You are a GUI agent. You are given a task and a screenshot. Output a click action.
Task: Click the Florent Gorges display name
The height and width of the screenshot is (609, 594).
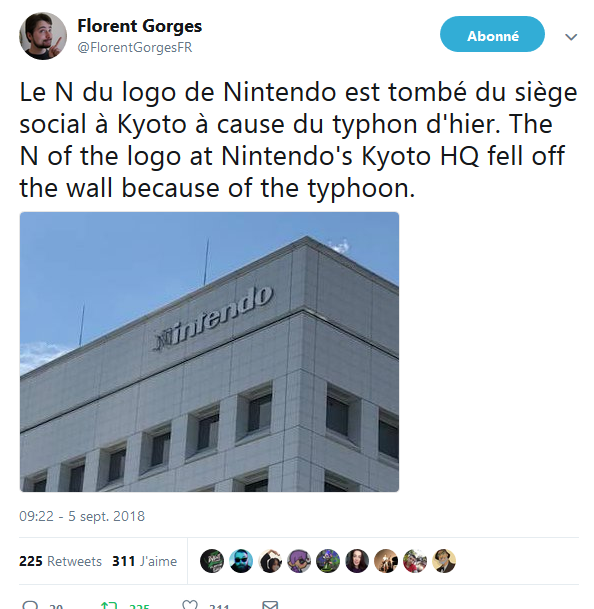point(139,26)
